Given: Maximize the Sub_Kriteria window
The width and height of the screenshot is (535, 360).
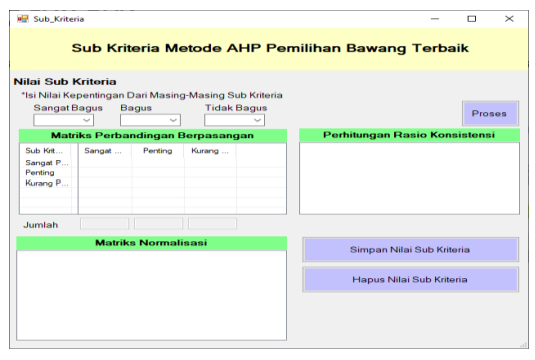Looking at the screenshot, I should [472, 19].
